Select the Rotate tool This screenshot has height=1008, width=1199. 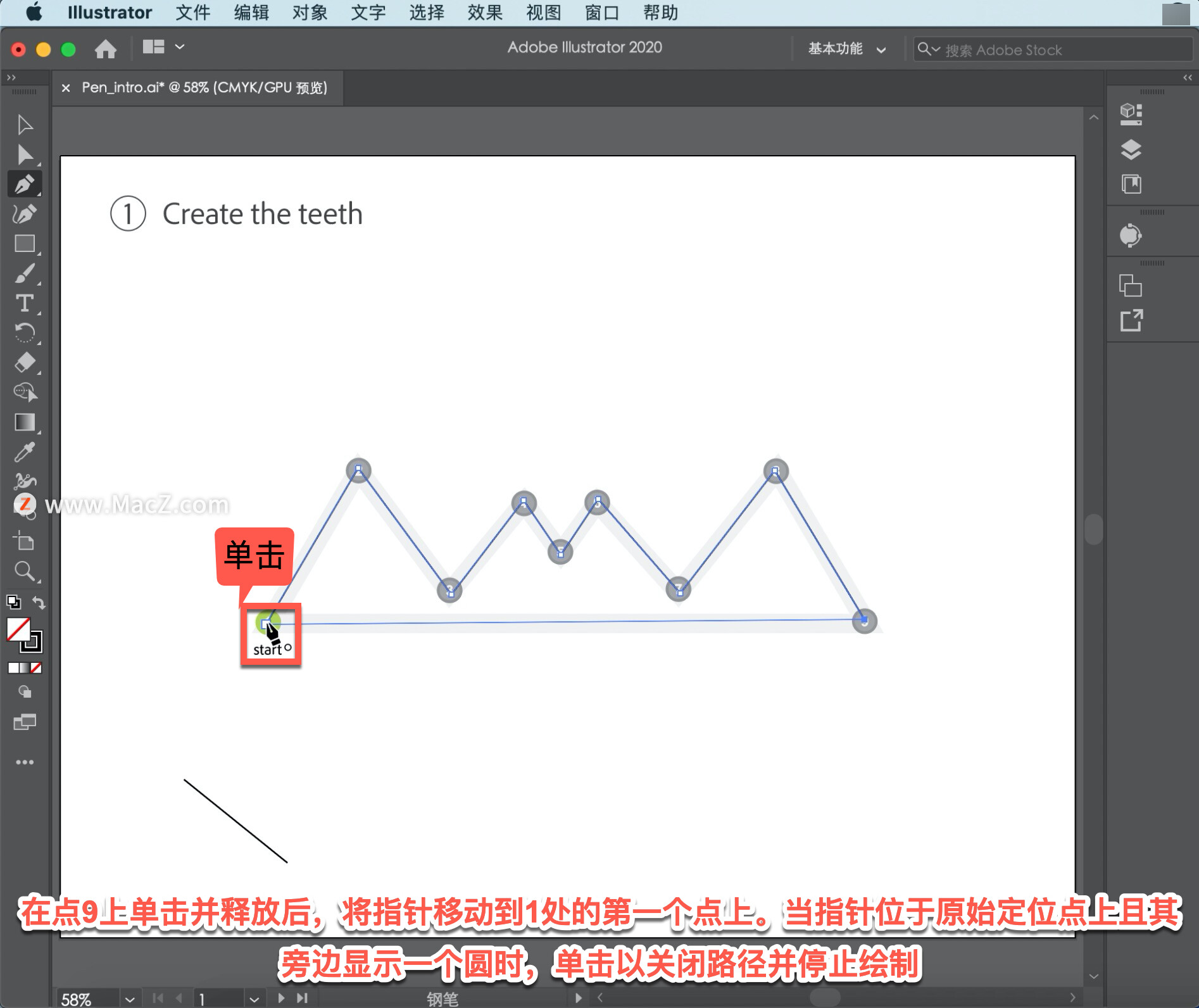(x=25, y=333)
